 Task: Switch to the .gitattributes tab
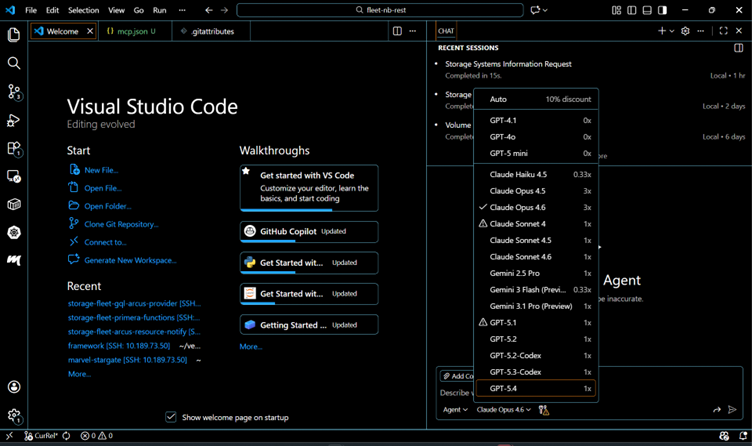click(211, 31)
